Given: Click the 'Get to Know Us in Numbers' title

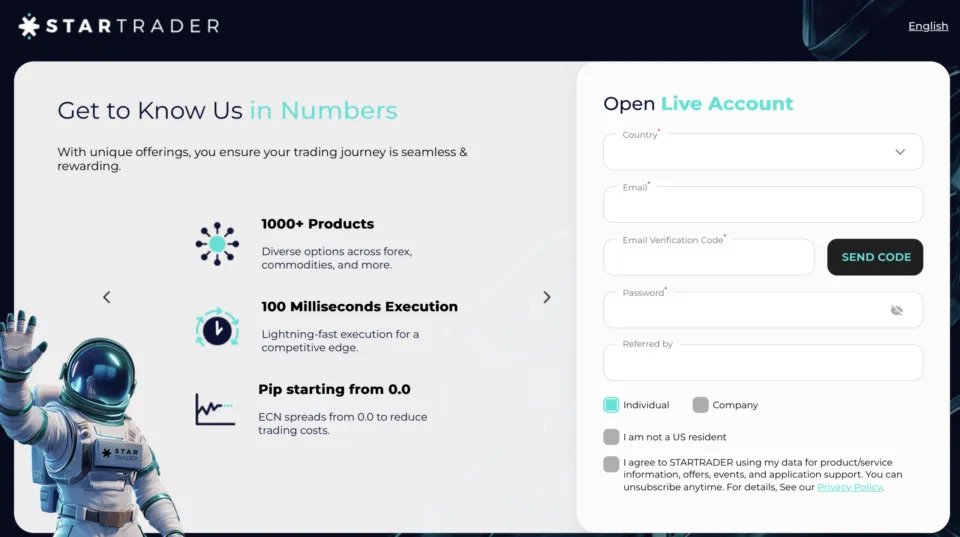Looking at the screenshot, I should click(227, 110).
